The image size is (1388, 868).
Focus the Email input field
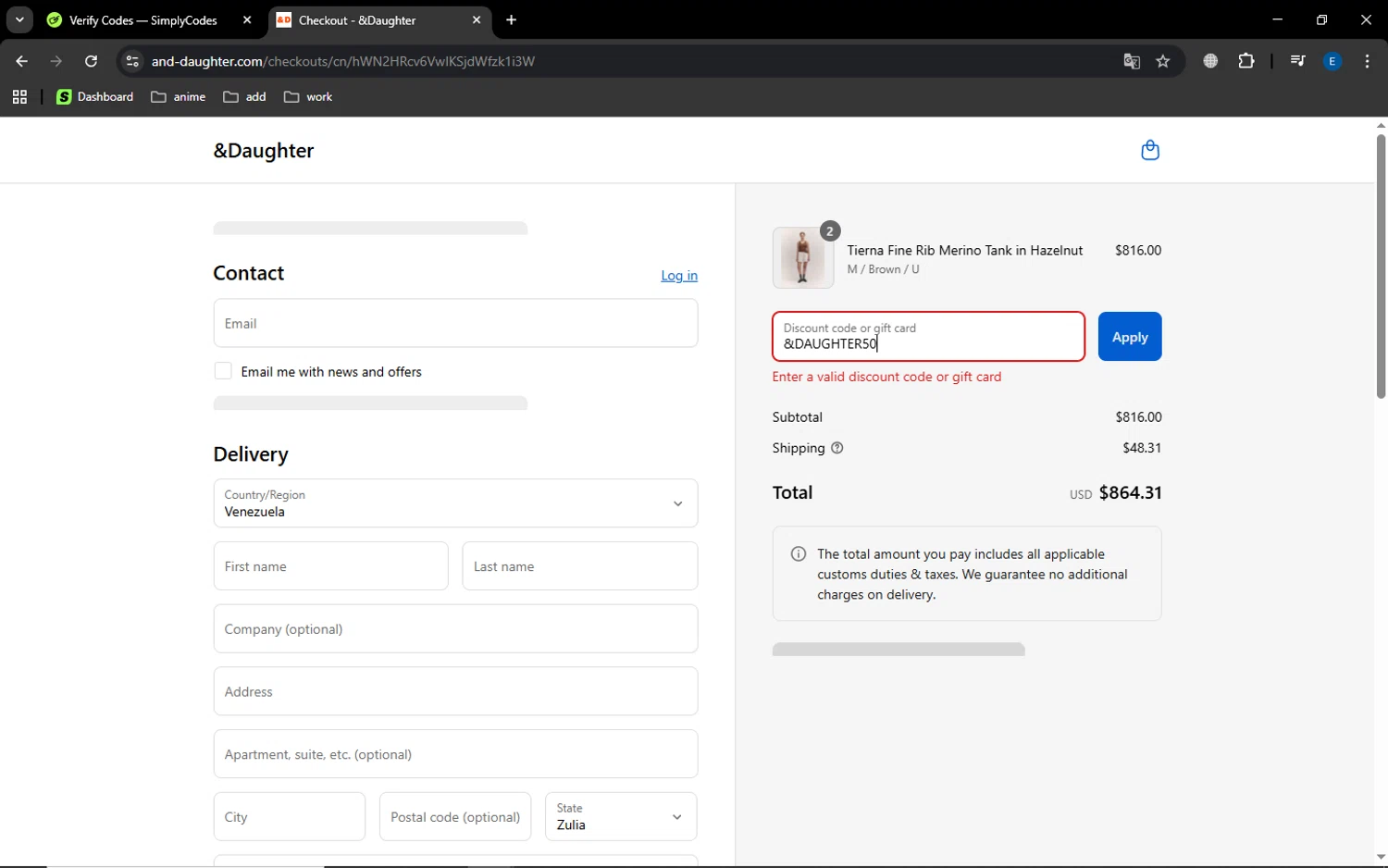(455, 323)
